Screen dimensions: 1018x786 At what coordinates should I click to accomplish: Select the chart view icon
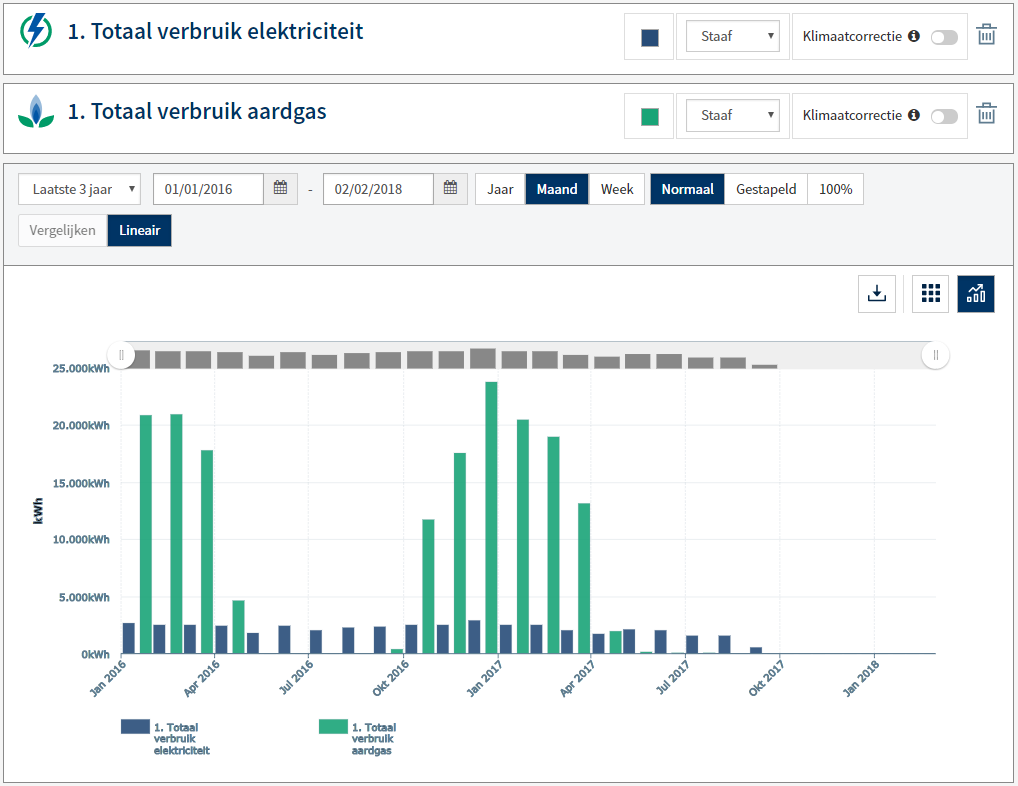(x=976, y=293)
